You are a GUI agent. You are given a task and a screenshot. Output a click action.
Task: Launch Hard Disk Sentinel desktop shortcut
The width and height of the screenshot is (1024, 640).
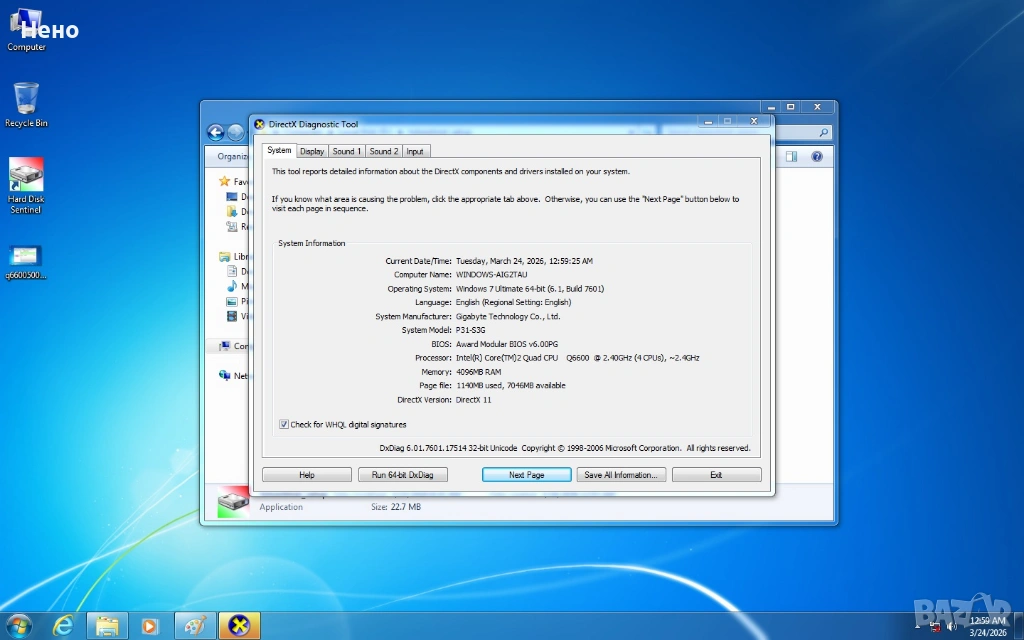[26, 180]
